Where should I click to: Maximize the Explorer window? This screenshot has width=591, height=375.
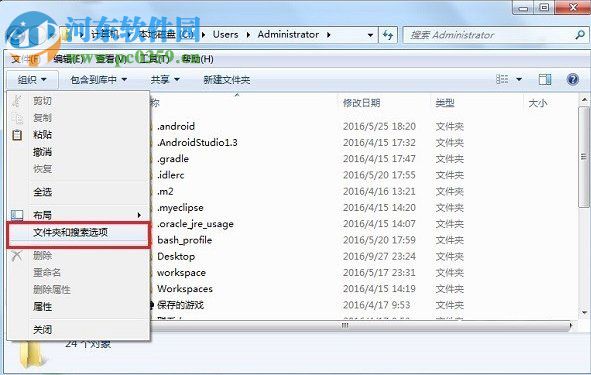tap(544, 7)
